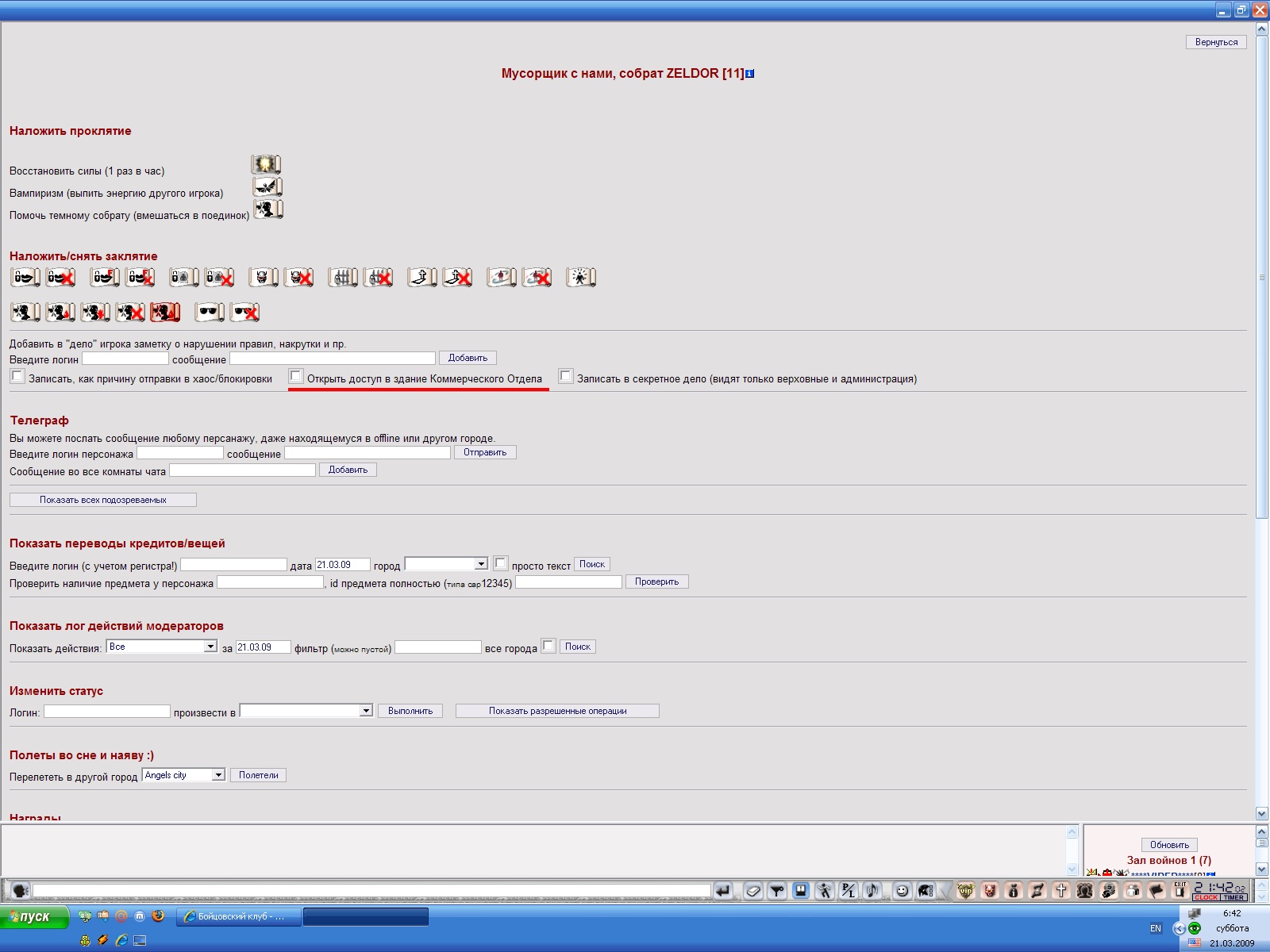
Task: Focus 'Введите логин' field for player note
Action: coord(125,359)
